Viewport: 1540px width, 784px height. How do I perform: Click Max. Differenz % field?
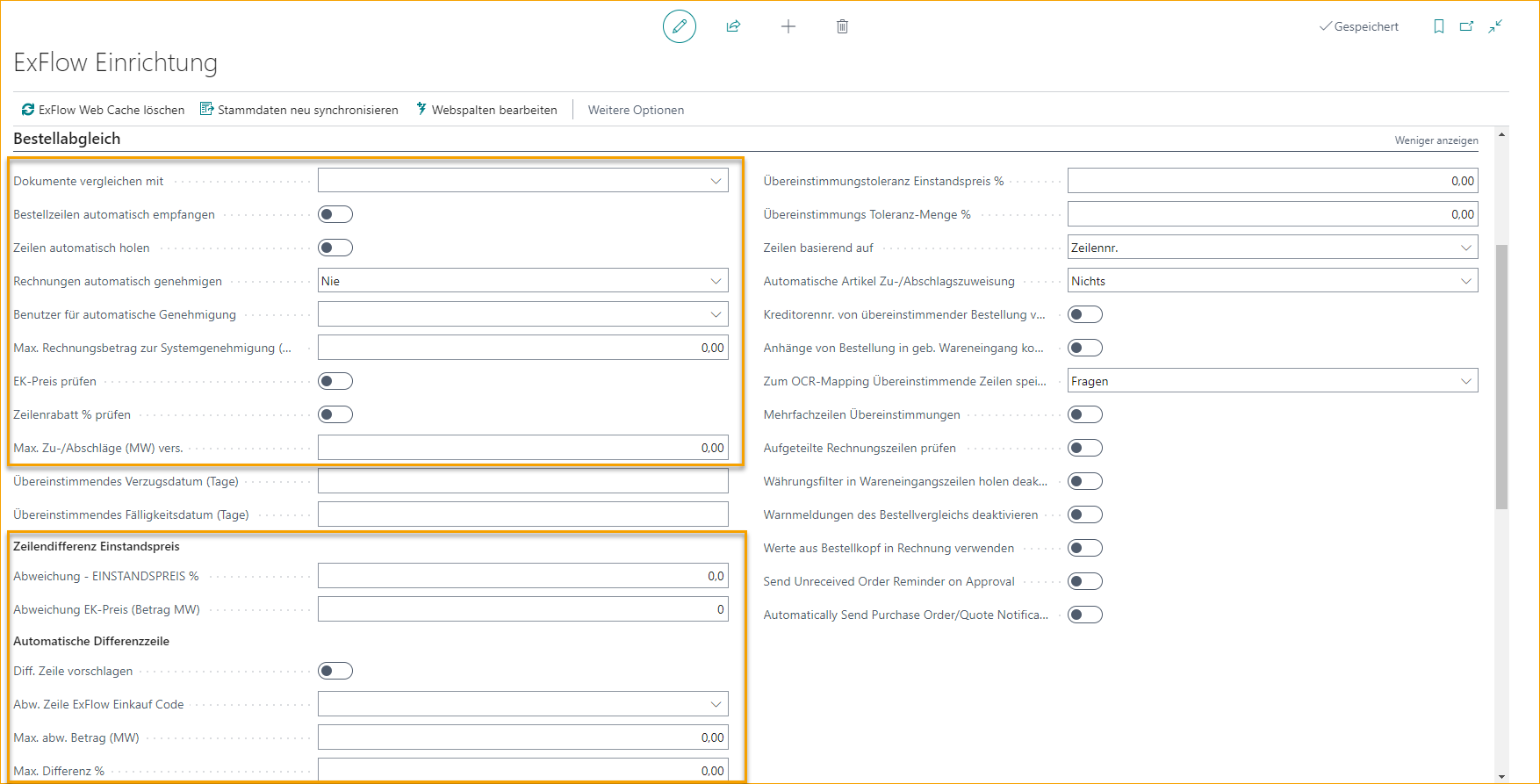click(x=523, y=770)
